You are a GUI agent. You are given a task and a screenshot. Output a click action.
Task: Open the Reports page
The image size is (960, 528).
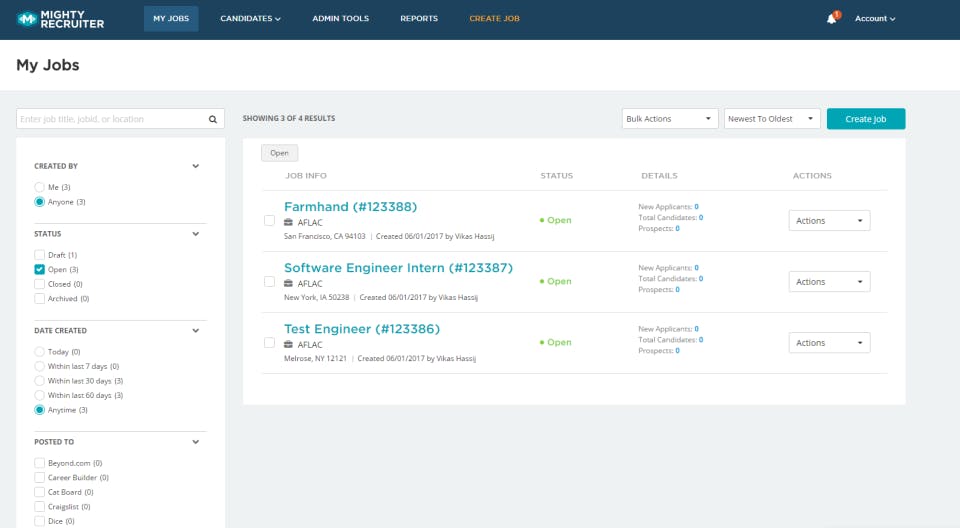pos(419,19)
